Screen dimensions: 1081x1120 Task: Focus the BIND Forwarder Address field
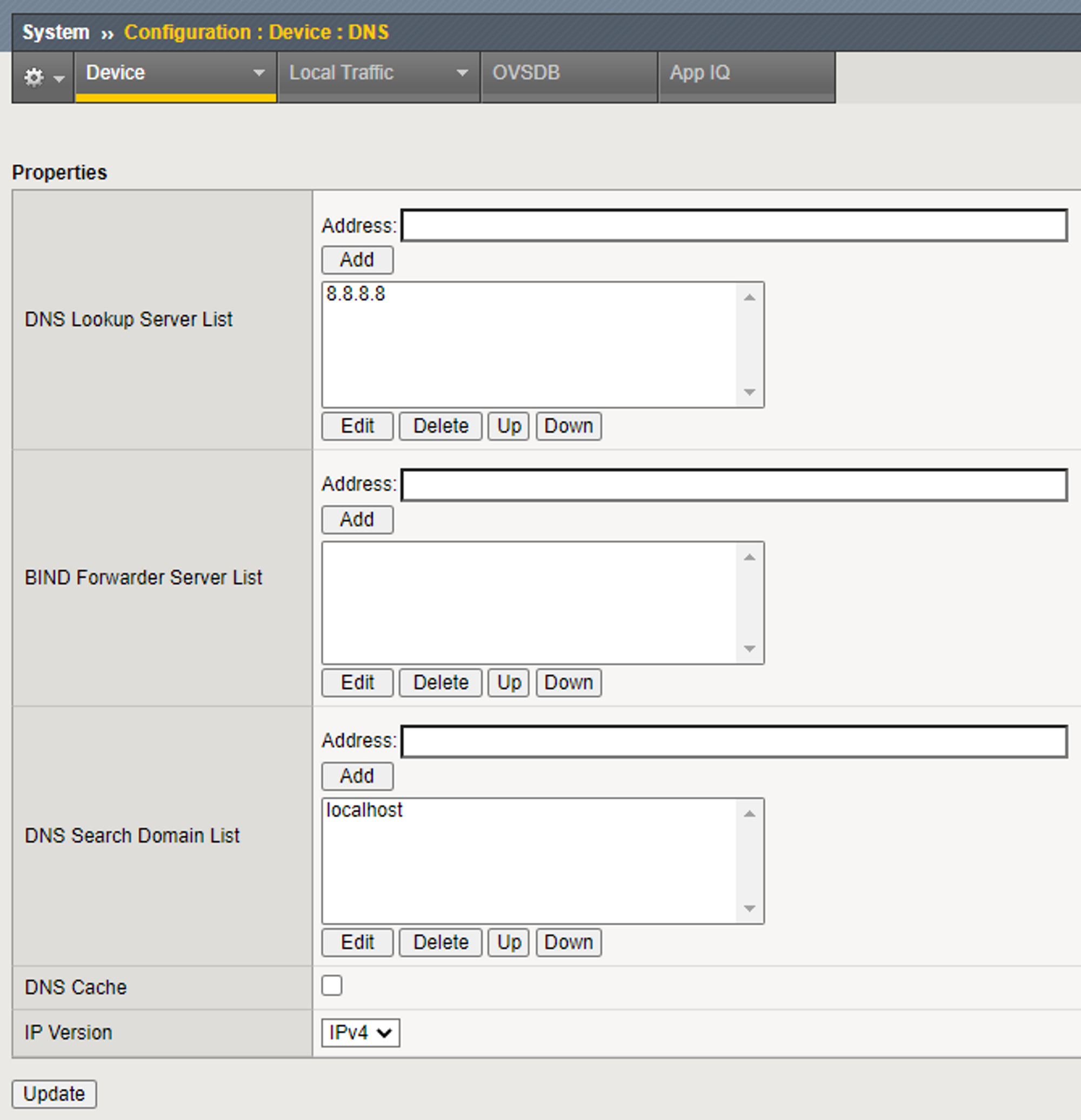(733, 485)
